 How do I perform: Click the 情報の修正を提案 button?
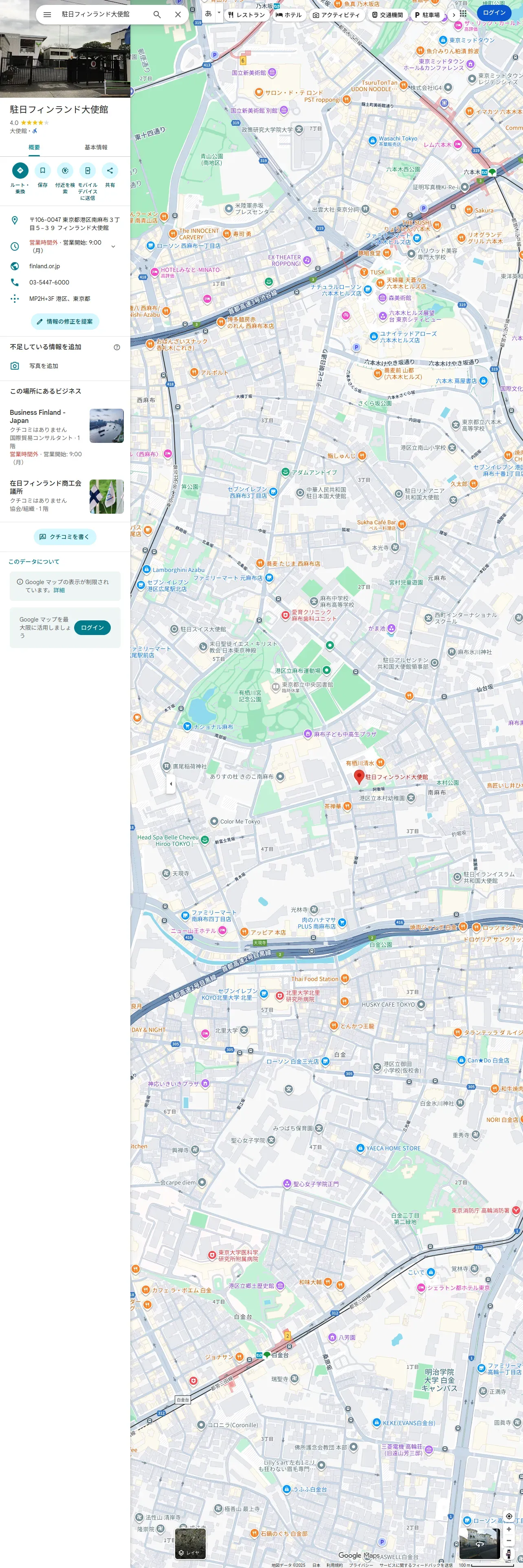tap(65, 322)
